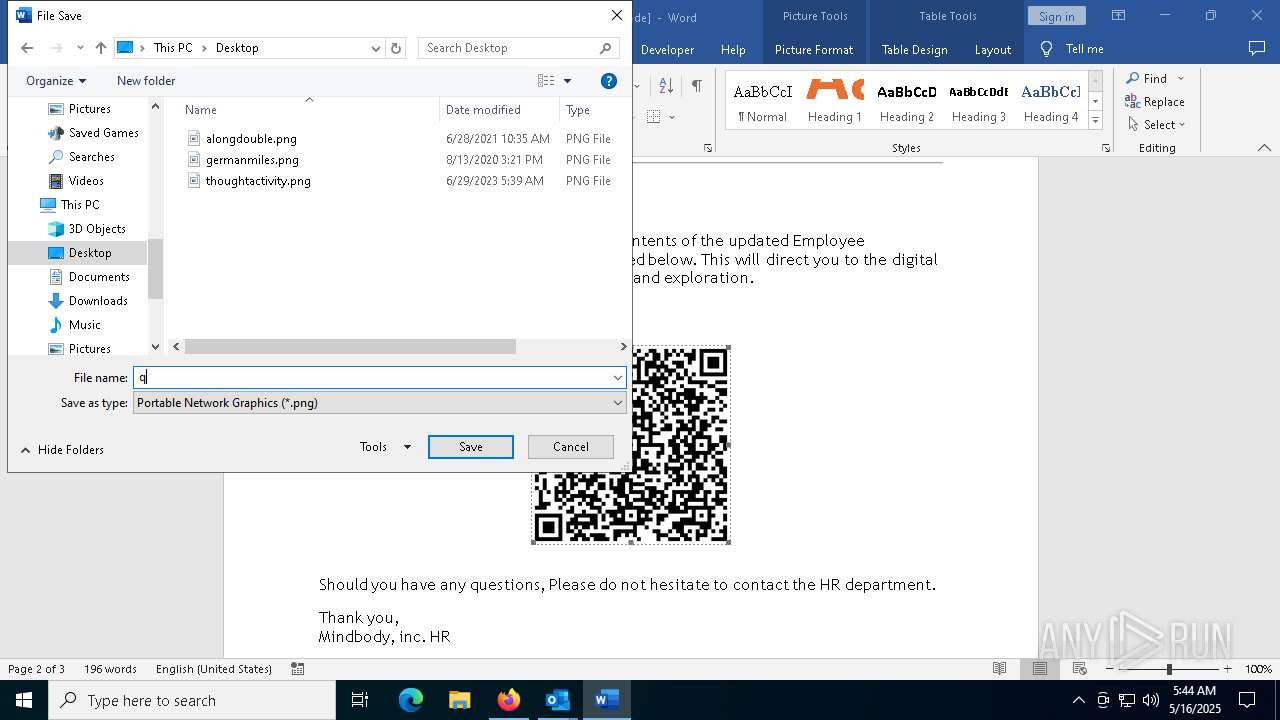Image resolution: width=1280 pixels, height=720 pixels.
Task: Cancel the File Save dialog
Action: coord(571,447)
